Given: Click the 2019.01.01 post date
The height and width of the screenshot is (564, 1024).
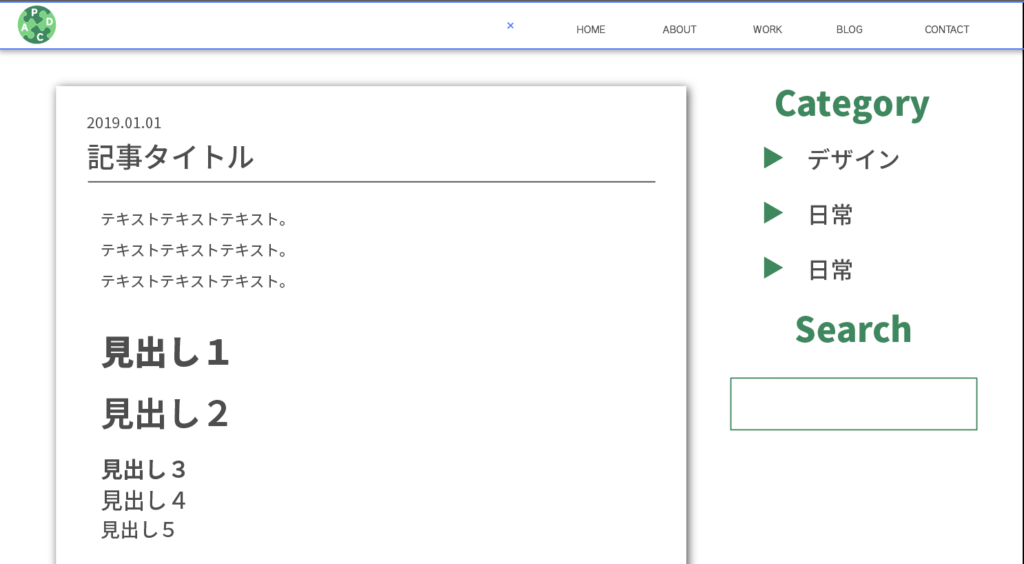Looking at the screenshot, I should (124, 123).
